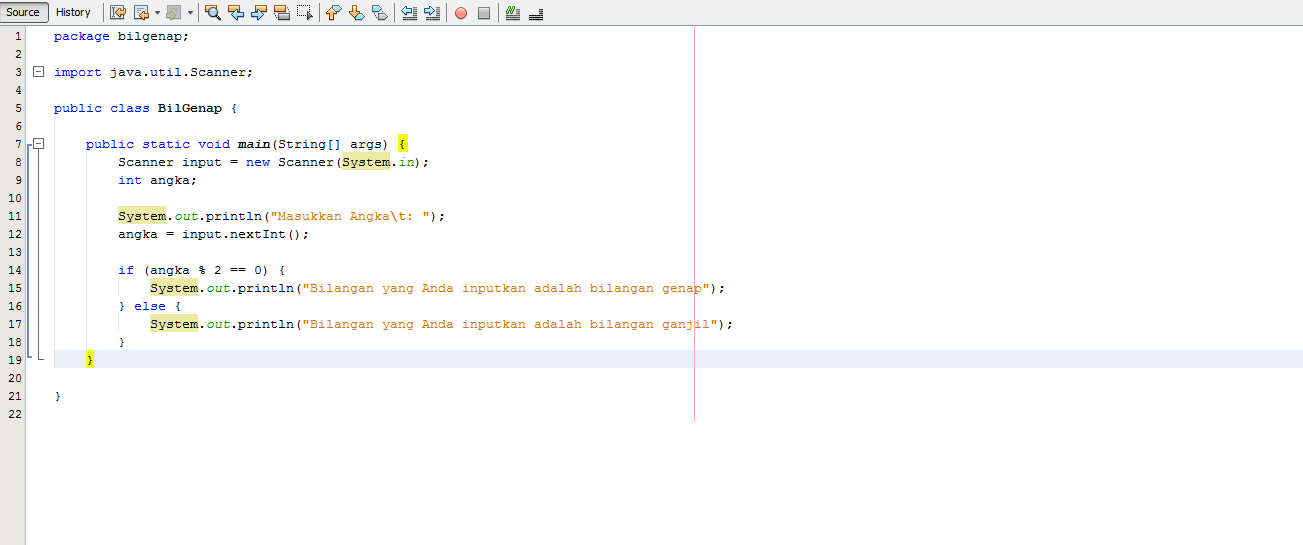Click the greyed Forward navigation icon
This screenshot has width=1303, height=545.
click(x=173, y=13)
